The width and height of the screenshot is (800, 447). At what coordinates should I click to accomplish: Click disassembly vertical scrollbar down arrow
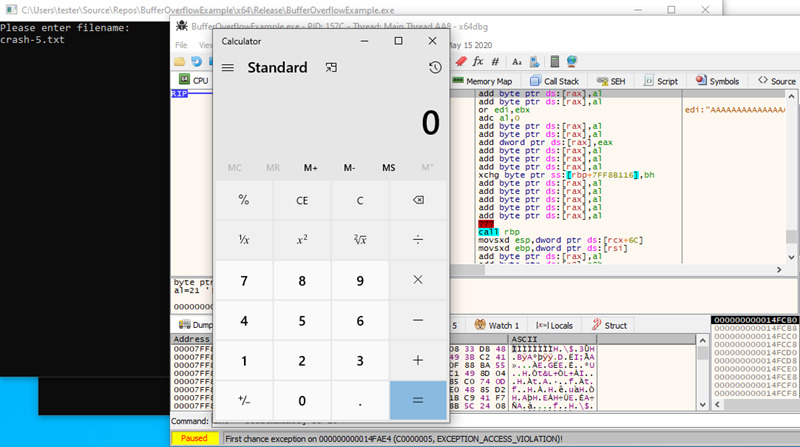point(791,258)
